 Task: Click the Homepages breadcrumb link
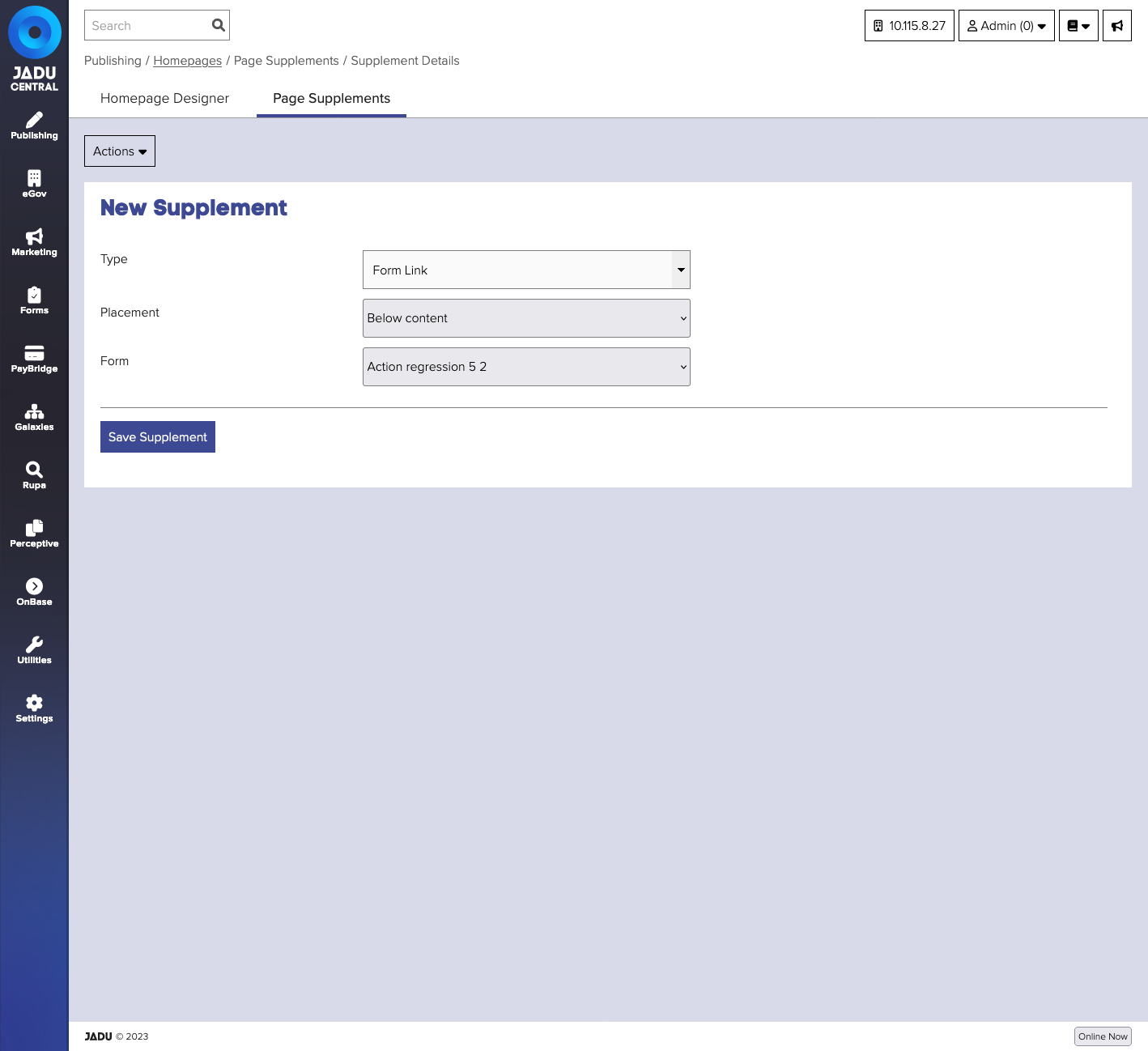tap(187, 61)
